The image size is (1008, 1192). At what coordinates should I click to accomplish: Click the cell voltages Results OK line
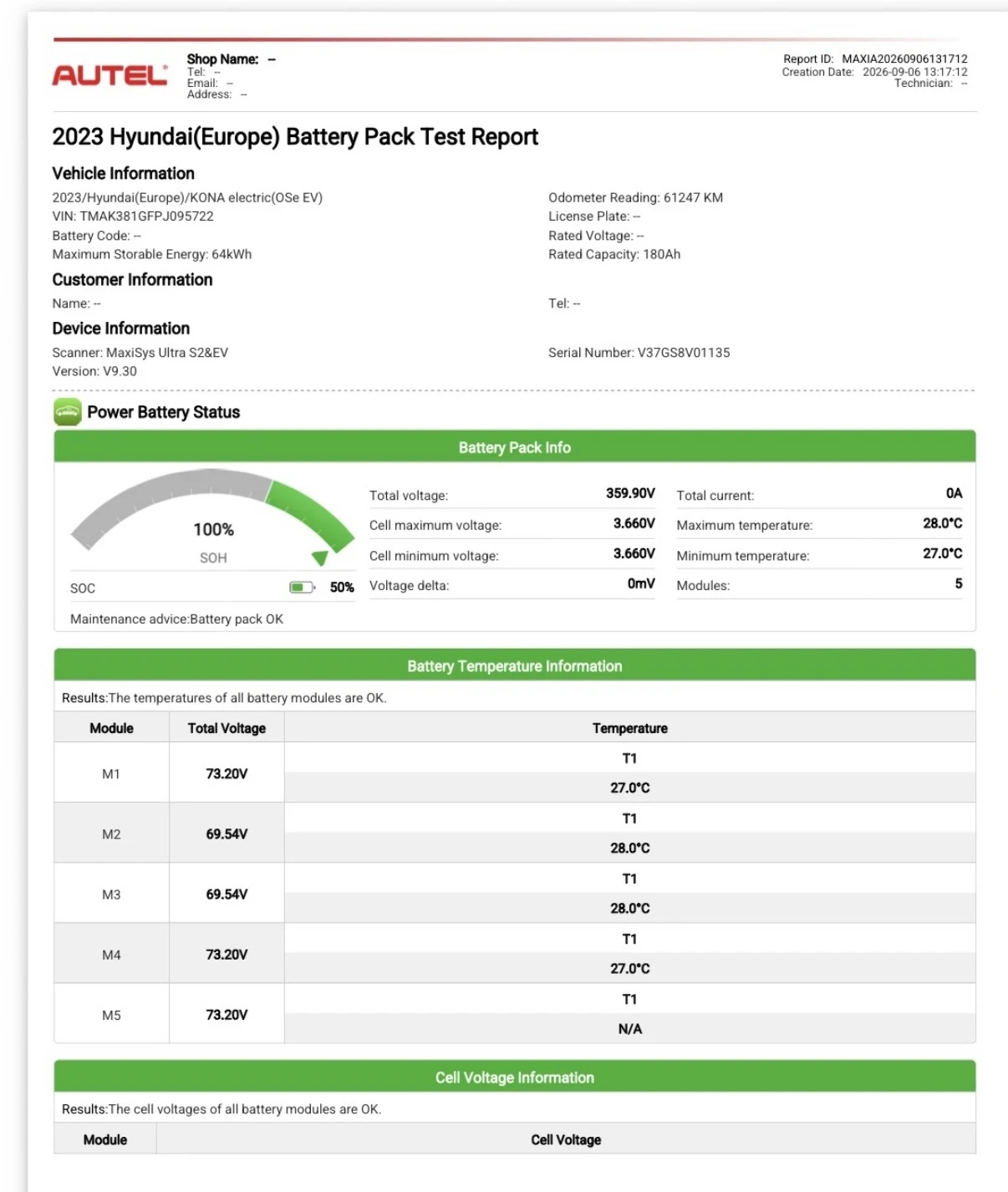[x=221, y=1109]
